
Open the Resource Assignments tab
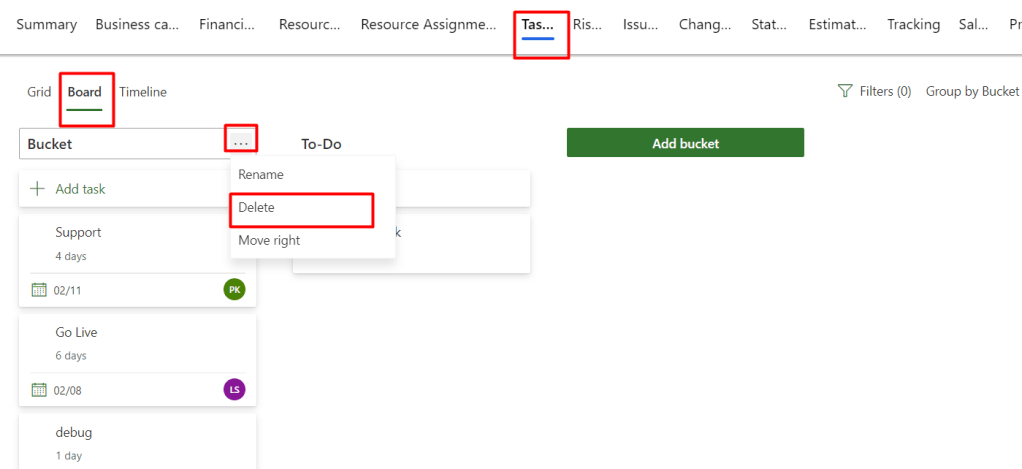coord(428,25)
